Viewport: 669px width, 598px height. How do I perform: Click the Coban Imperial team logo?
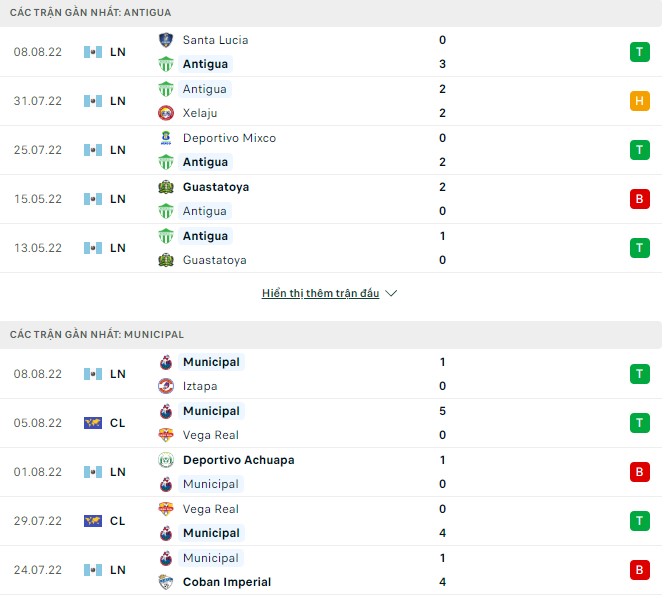(x=166, y=582)
